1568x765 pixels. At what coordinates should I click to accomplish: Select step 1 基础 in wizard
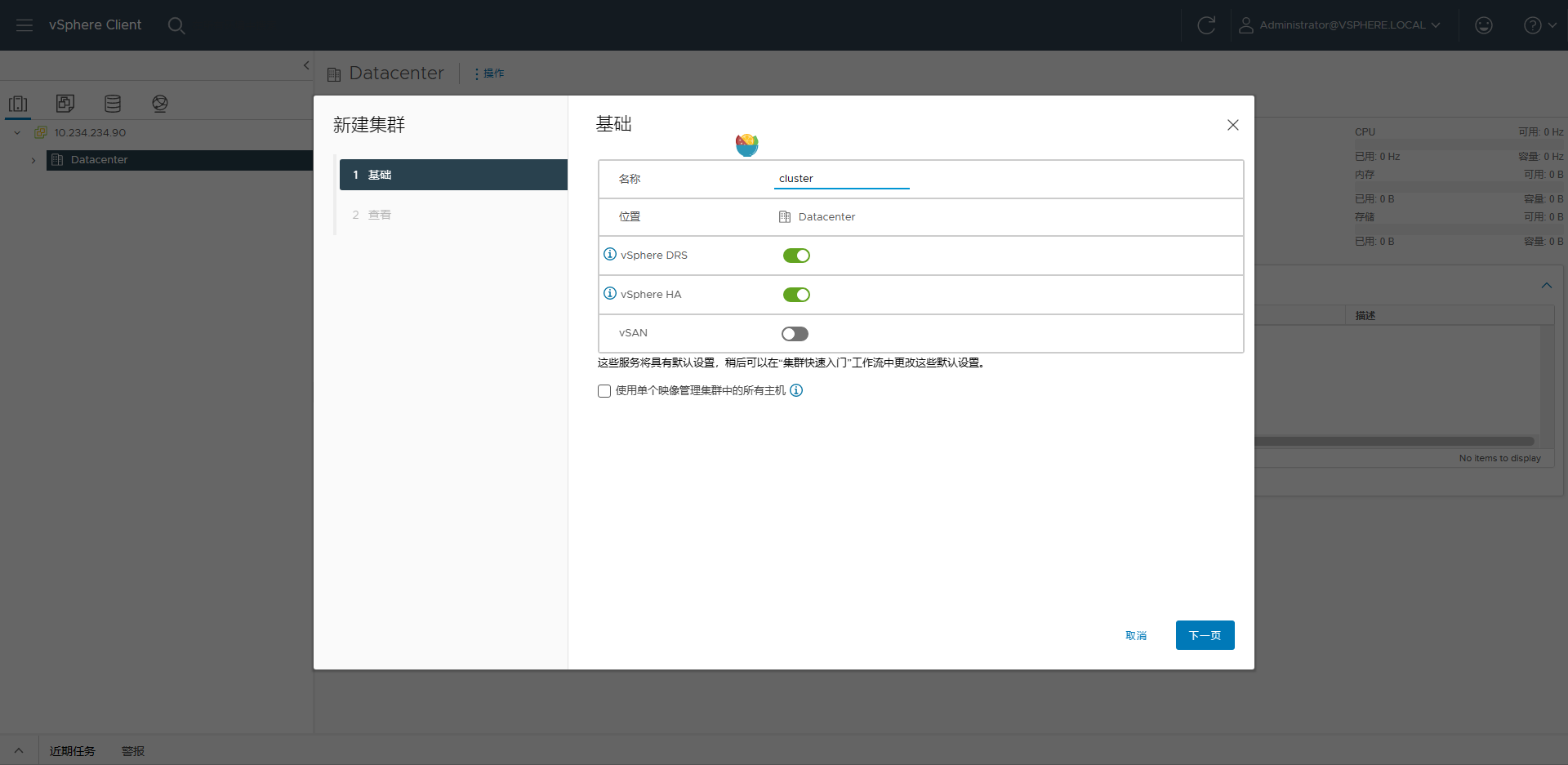[453, 175]
